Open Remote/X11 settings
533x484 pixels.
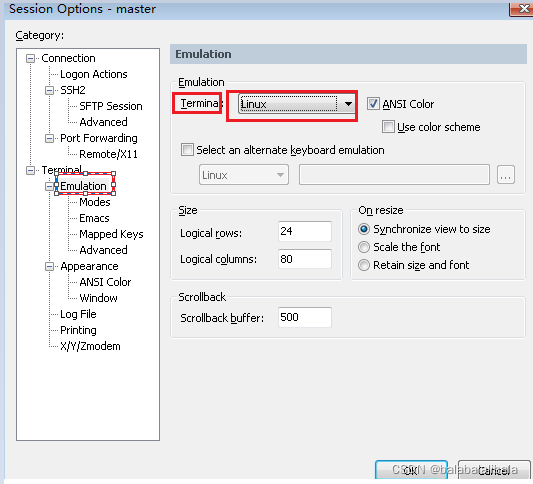pos(108,154)
